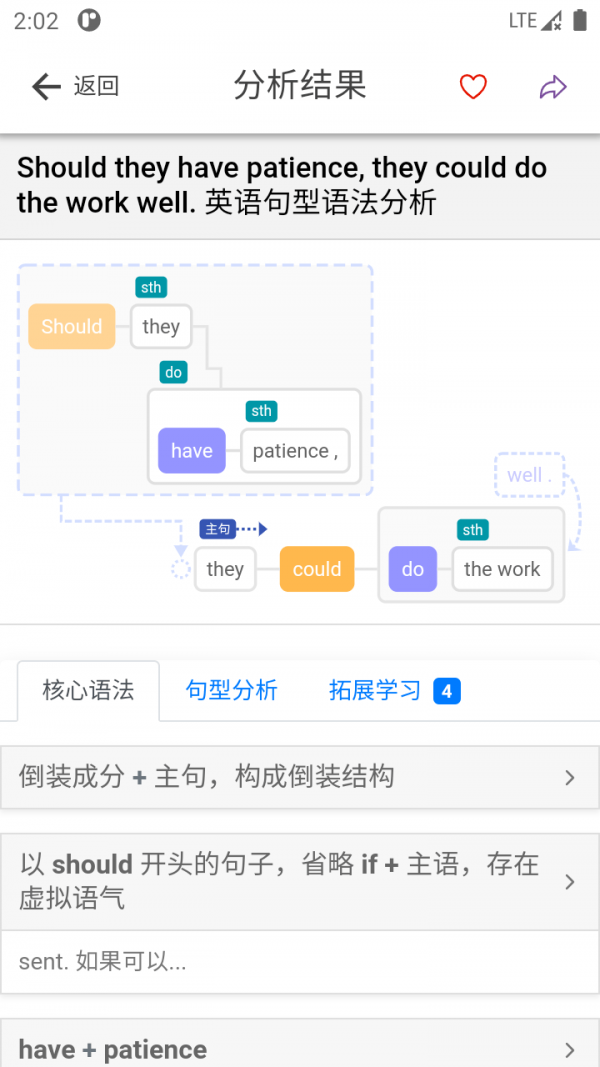Expand the 'should' 开头 subjunctive grammar item
This screenshot has height=1067, width=600.
click(x=300, y=881)
